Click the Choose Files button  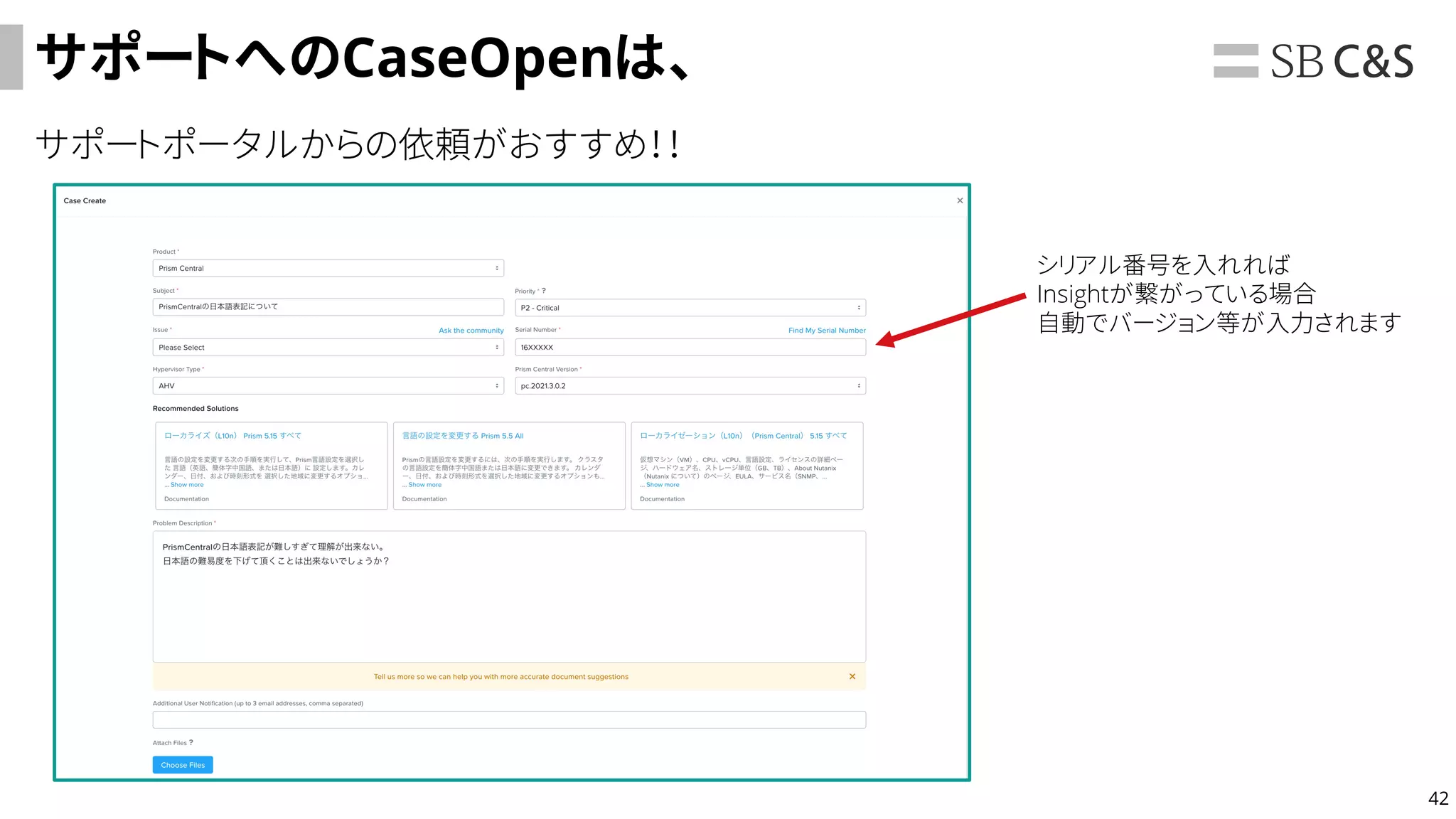coord(183,765)
